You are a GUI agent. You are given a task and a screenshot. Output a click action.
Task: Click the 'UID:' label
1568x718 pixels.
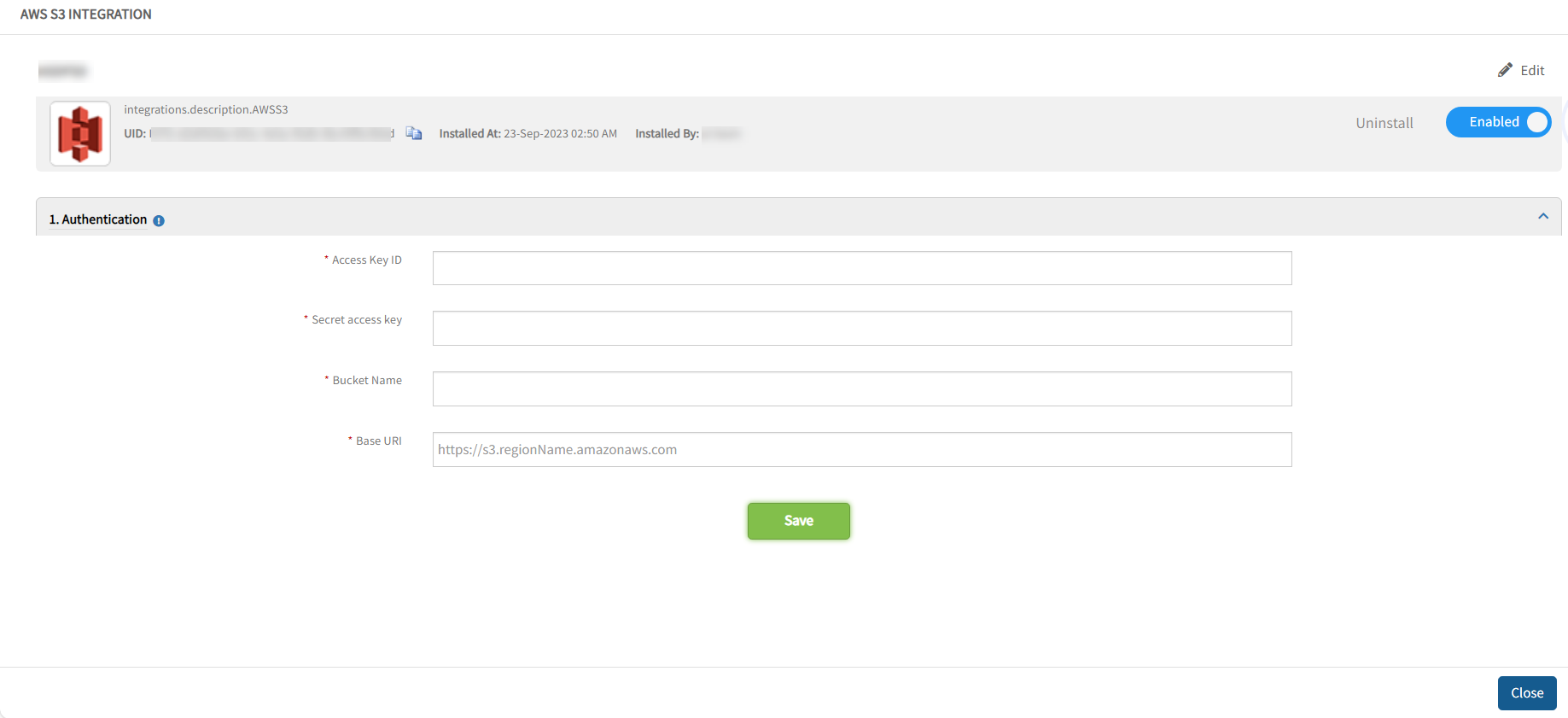pos(135,133)
